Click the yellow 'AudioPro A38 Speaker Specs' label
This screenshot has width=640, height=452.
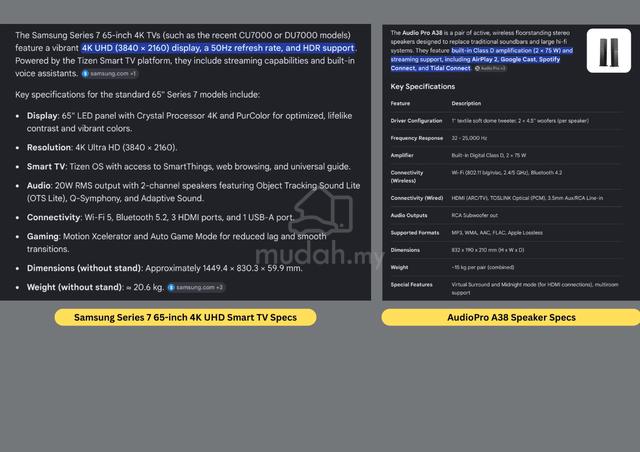click(511, 317)
